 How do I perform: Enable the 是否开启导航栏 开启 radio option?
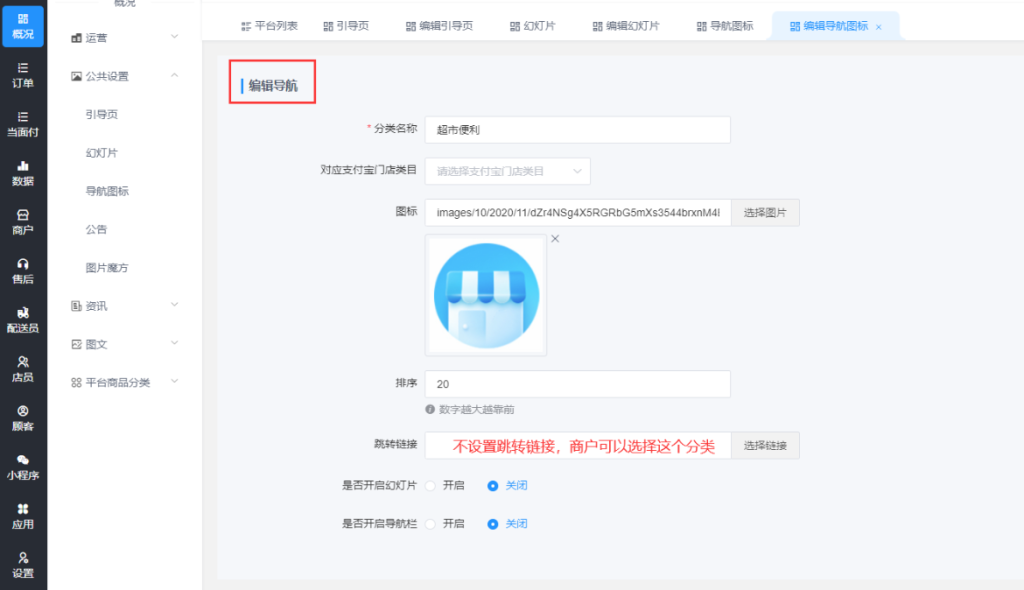coord(431,524)
